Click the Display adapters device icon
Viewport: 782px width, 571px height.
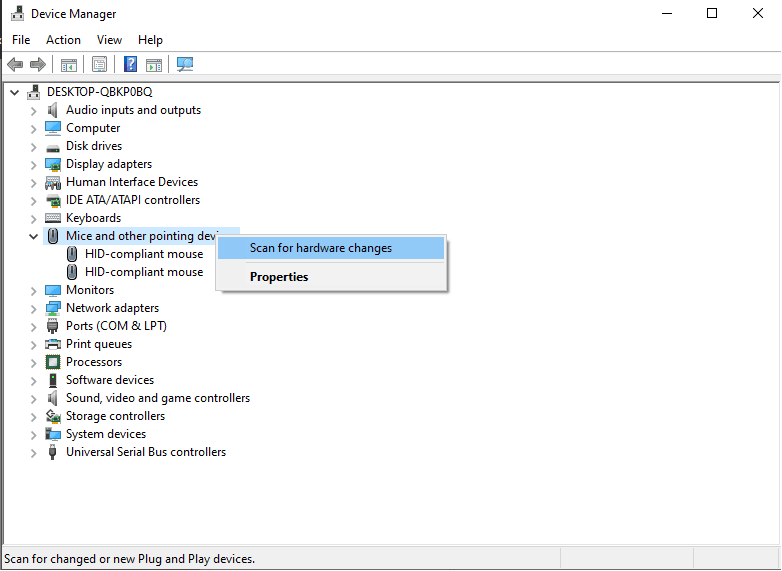click(53, 164)
